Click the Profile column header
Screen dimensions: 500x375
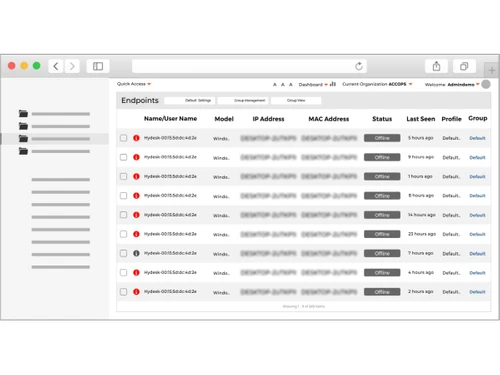(x=451, y=119)
